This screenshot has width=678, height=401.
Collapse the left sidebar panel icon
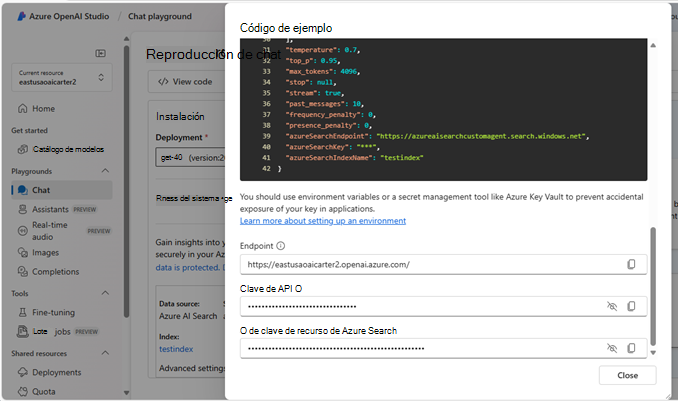coord(100,53)
